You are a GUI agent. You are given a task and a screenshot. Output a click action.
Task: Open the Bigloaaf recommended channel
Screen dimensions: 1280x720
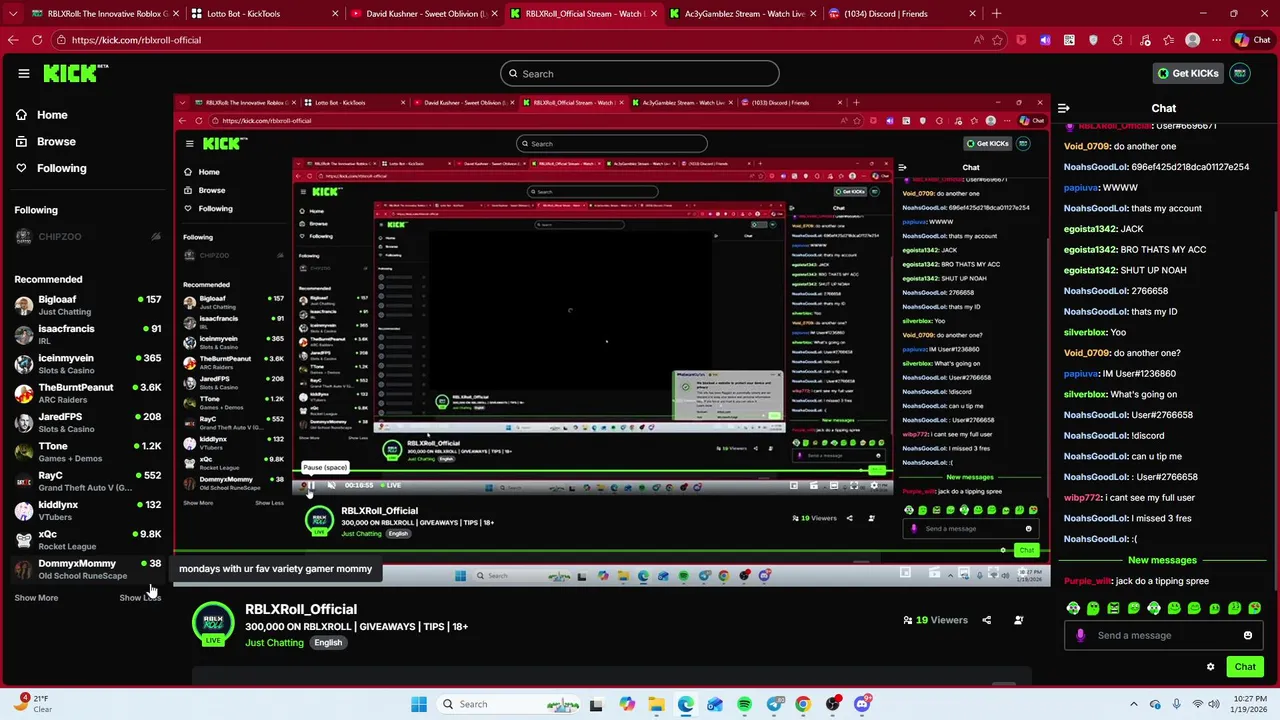pyautogui.click(x=88, y=305)
